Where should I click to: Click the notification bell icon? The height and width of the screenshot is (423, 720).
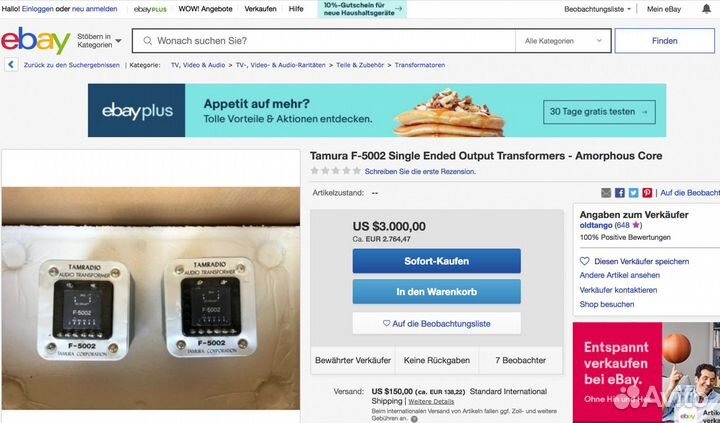click(x=706, y=9)
